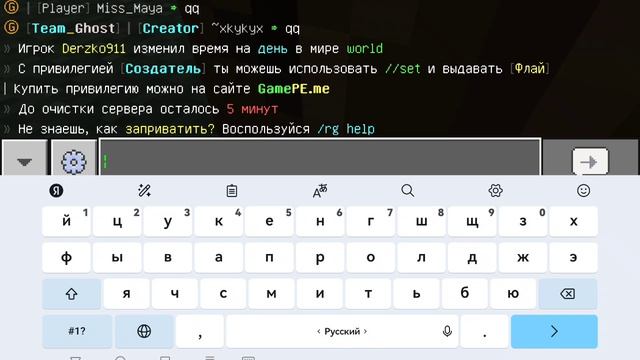Tap the ц key
The height and width of the screenshot is (360, 640).
(x=117, y=221)
